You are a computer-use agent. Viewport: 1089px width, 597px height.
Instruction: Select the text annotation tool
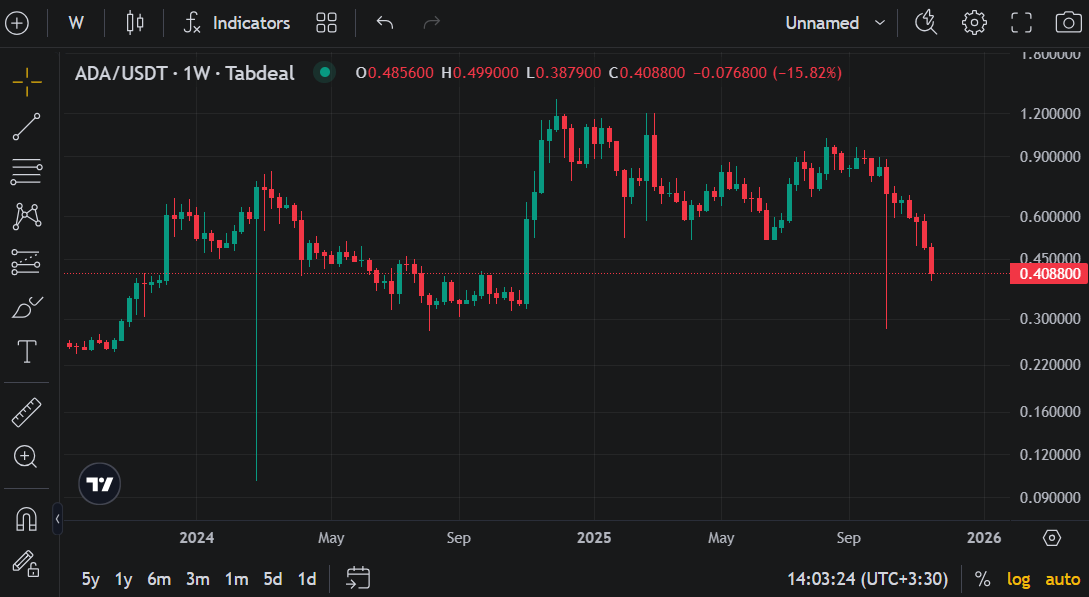coord(27,352)
